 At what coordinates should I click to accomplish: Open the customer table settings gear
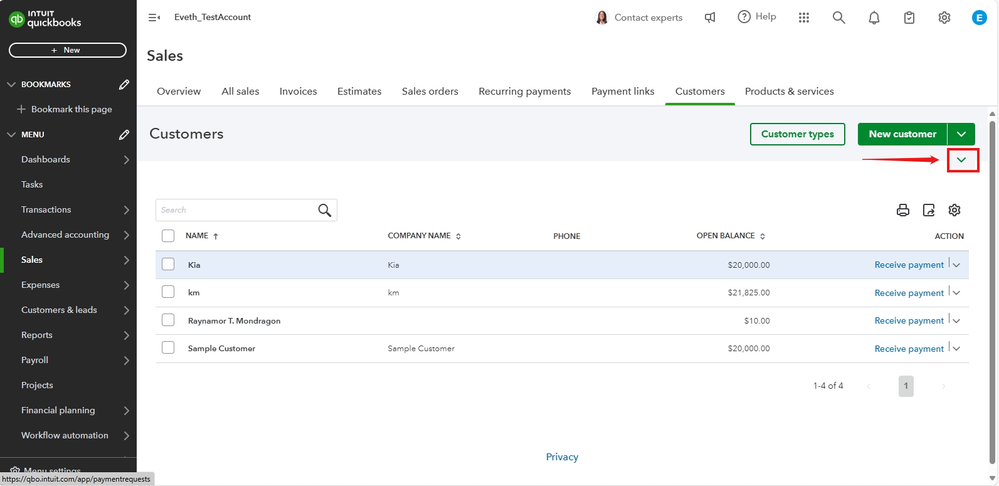click(955, 210)
